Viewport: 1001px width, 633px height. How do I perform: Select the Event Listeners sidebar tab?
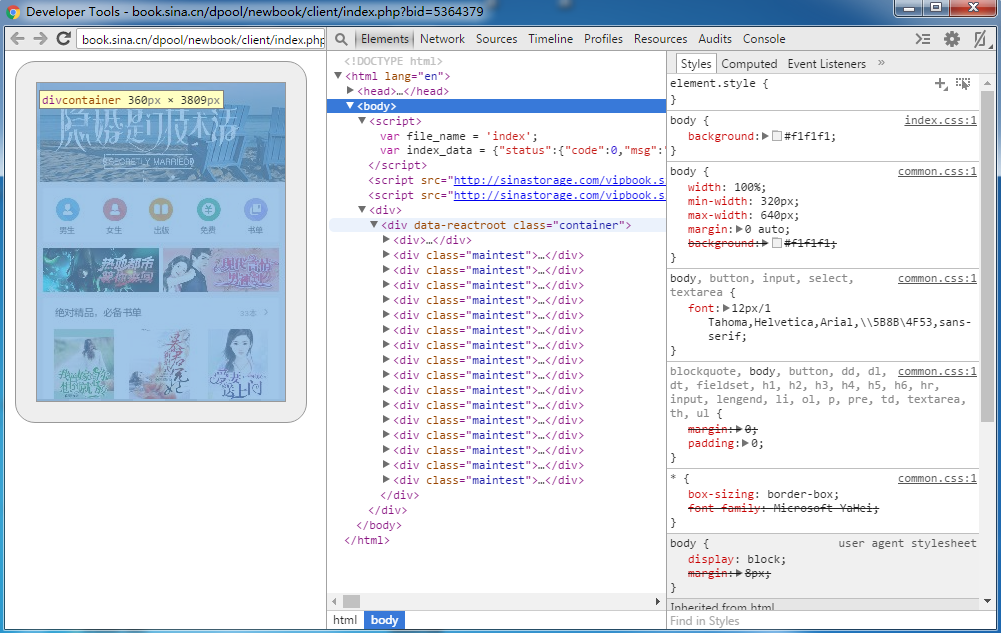click(826, 64)
